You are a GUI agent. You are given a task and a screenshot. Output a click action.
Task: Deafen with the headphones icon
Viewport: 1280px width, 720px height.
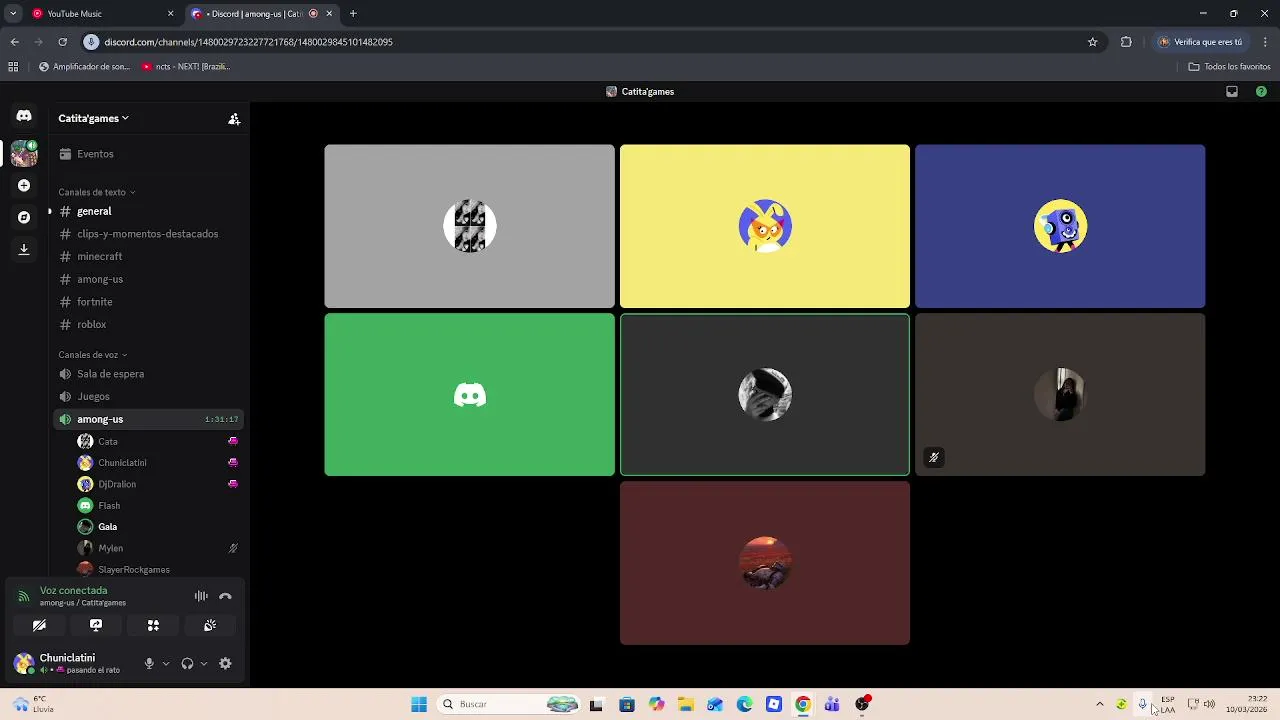pos(187,663)
